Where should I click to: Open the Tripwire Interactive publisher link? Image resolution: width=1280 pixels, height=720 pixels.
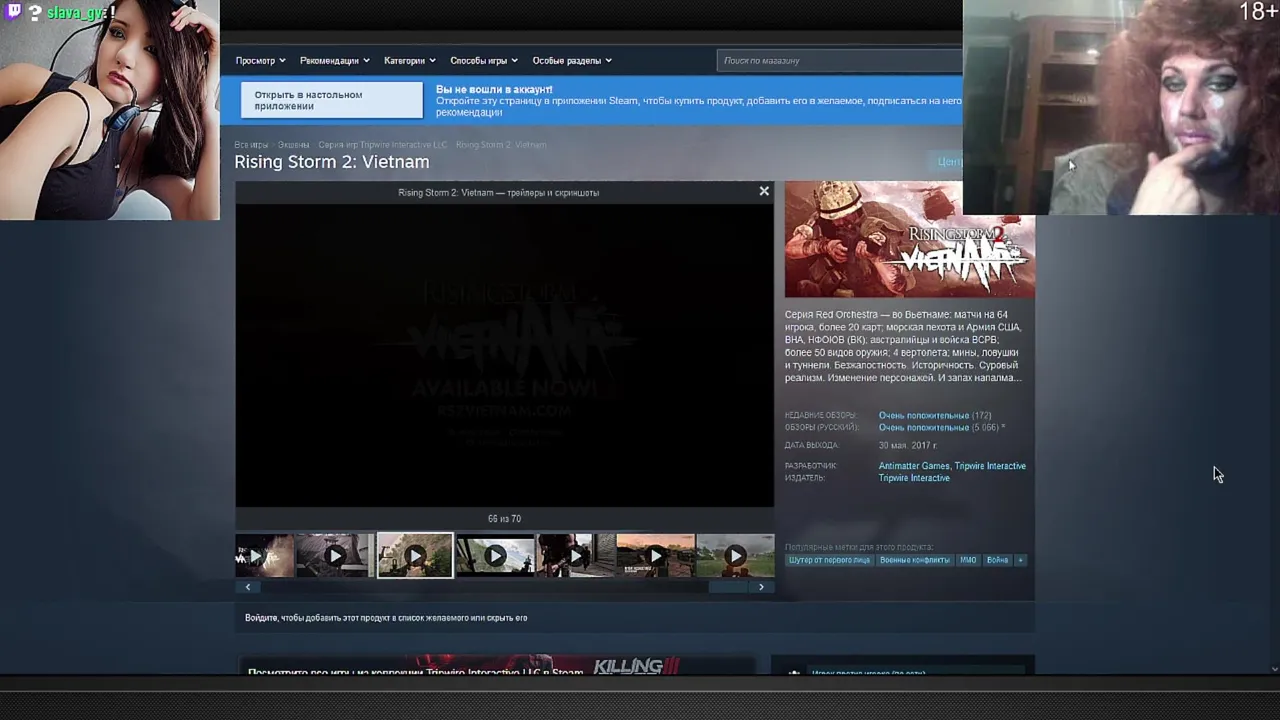(914, 478)
